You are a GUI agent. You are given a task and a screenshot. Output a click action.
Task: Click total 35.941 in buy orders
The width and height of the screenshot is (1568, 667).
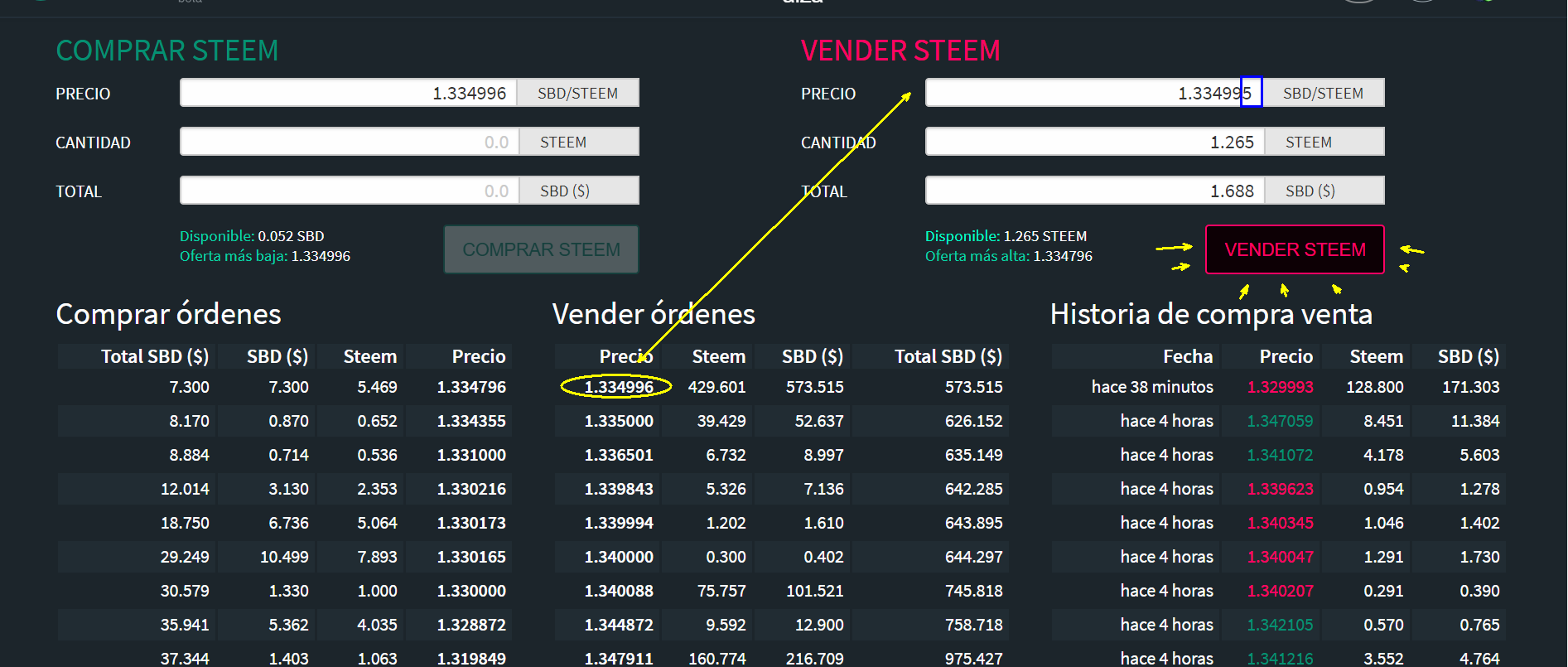click(x=185, y=625)
